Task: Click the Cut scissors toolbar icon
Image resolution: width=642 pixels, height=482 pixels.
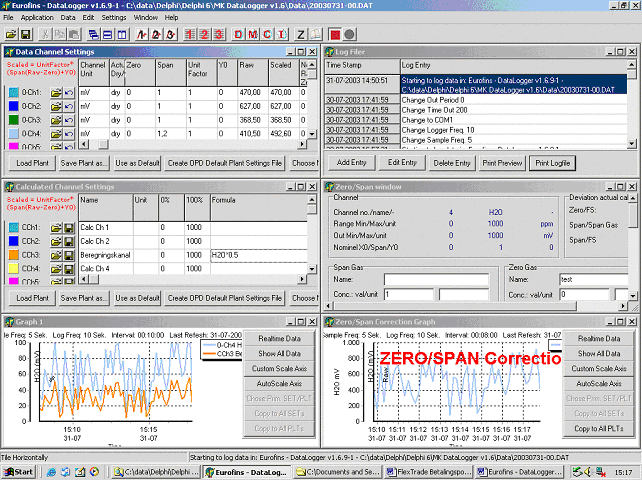Action: [45, 34]
